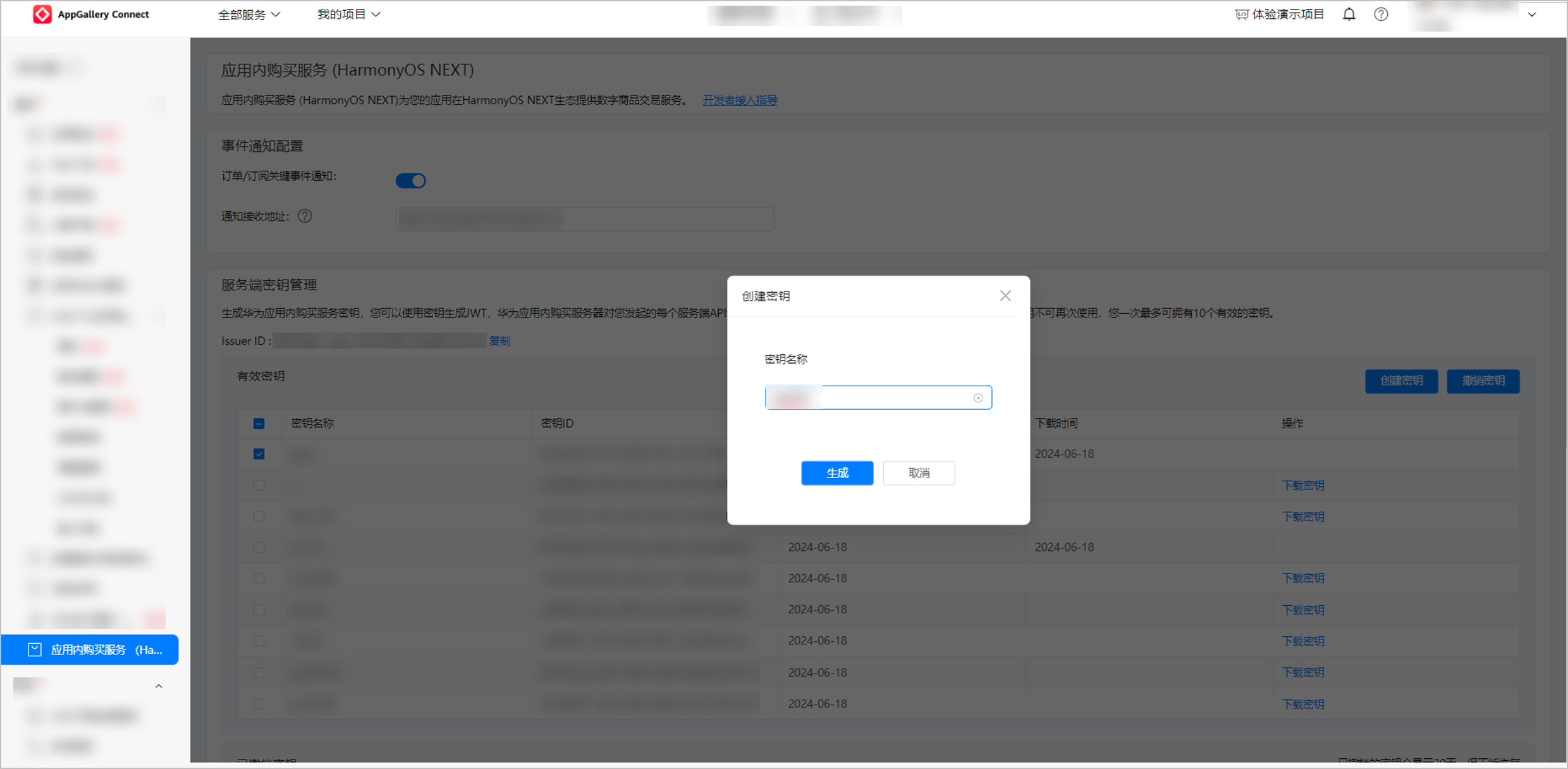Expand the 我的项目 dropdown
The width and height of the screenshot is (1568, 769).
348,15
